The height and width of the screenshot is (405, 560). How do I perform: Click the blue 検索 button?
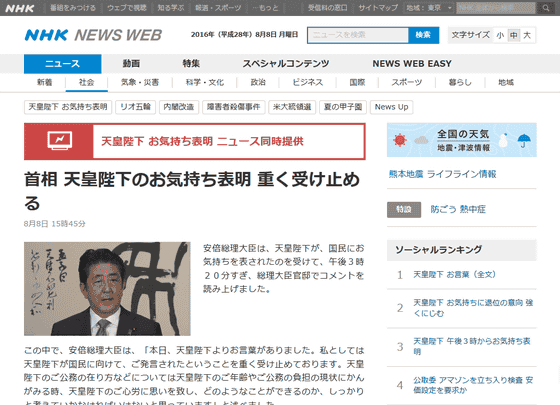pyautogui.click(x=423, y=35)
